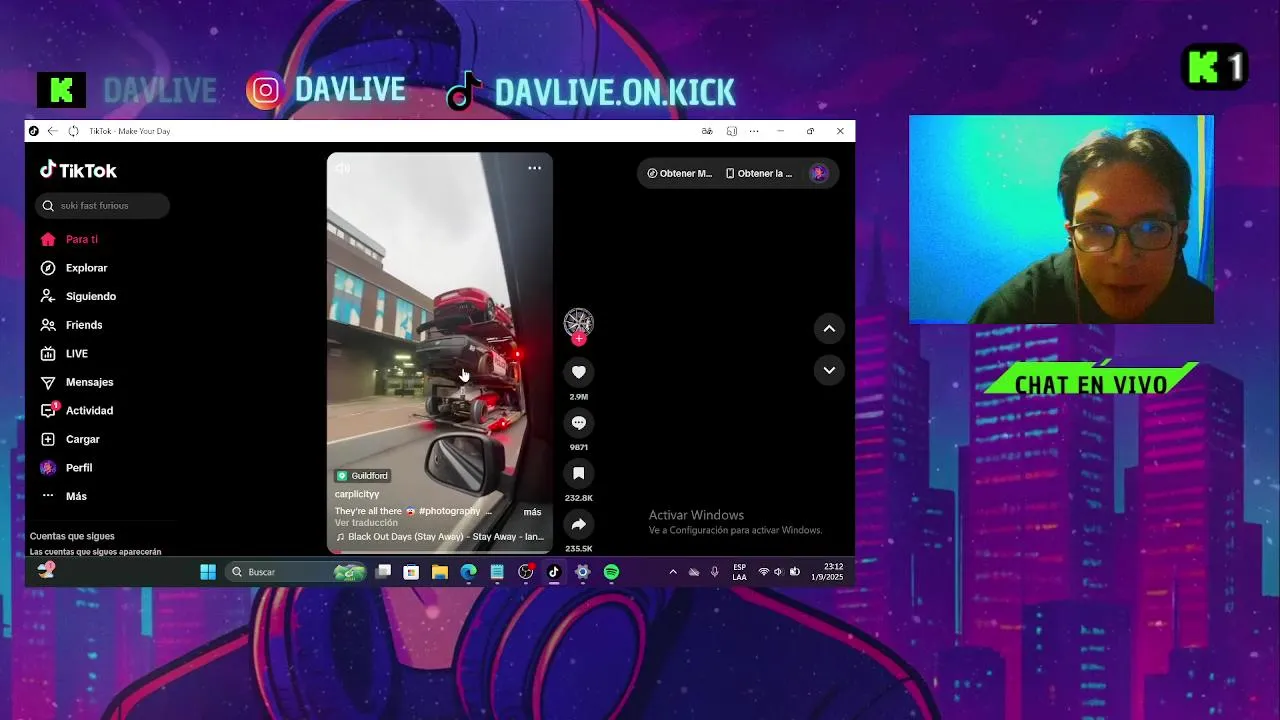Show hidden system tray icons
Image resolution: width=1280 pixels, height=720 pixels.
click(673, 572)
